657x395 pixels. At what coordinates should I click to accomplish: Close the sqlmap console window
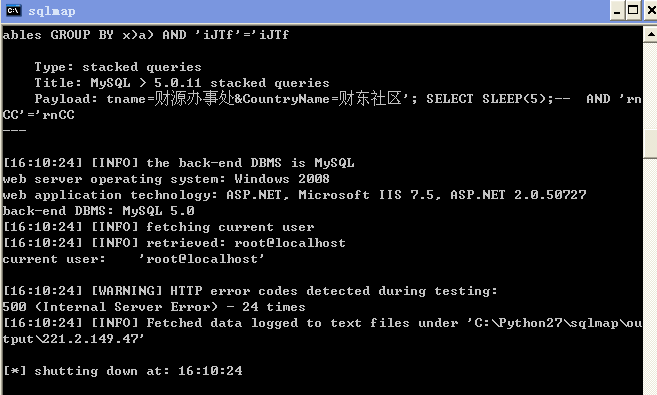(x=651, y=10)
